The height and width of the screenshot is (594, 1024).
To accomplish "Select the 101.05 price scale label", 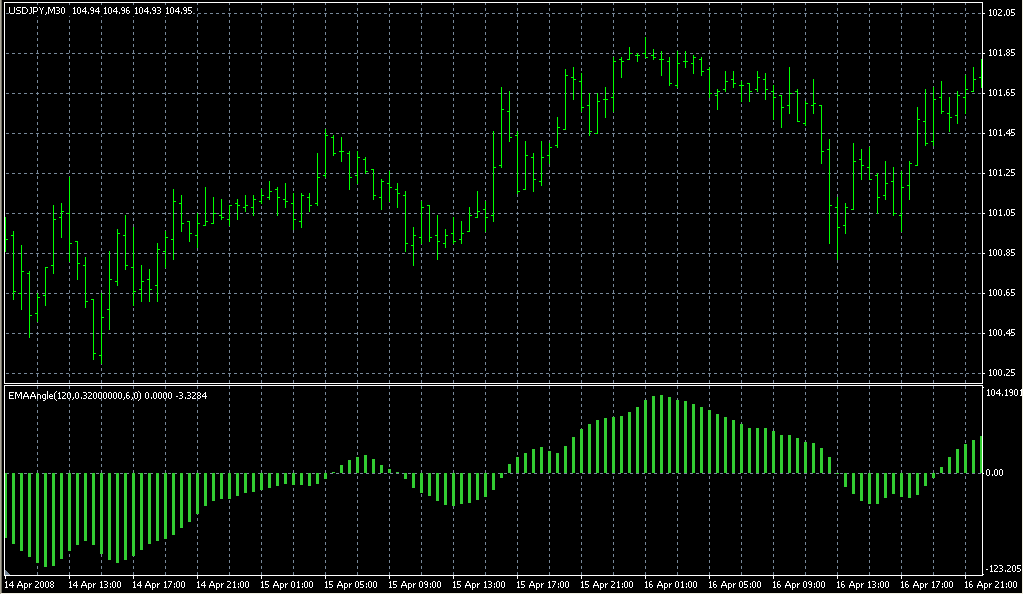I will pyautogui.click(x=1002, y=213).
